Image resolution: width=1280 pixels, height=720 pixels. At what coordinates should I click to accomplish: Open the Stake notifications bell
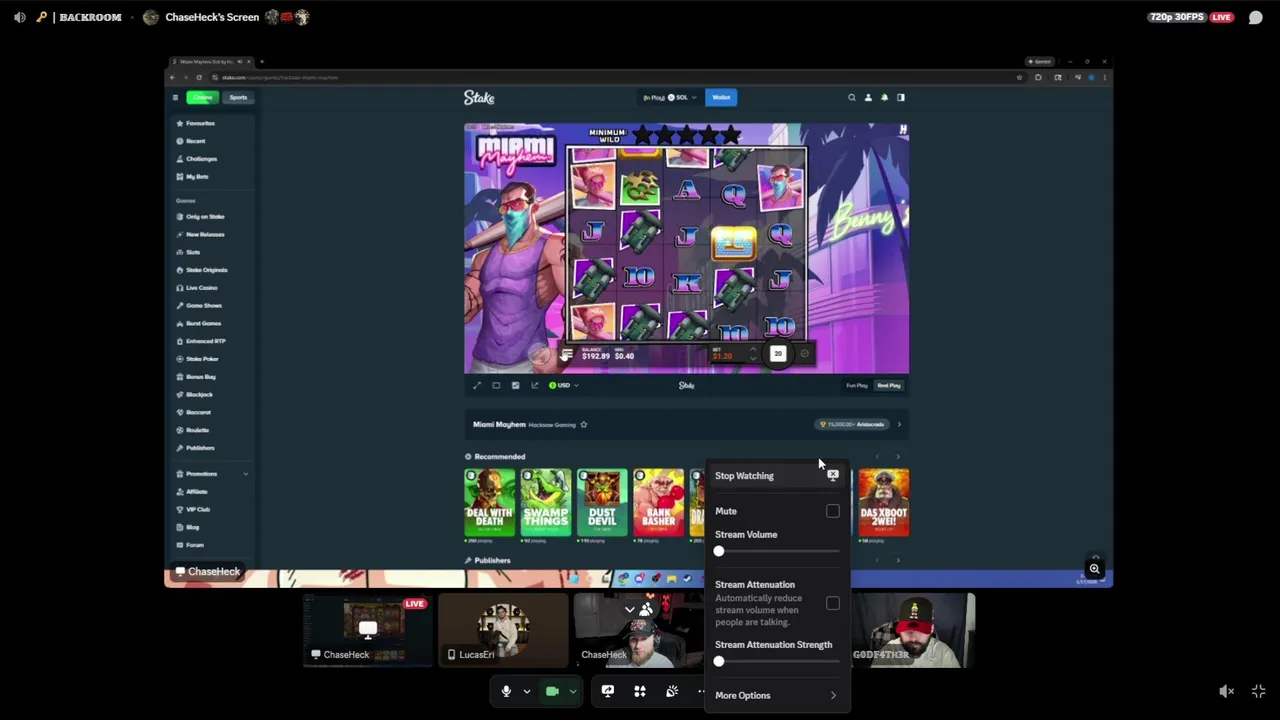point(884,97)
